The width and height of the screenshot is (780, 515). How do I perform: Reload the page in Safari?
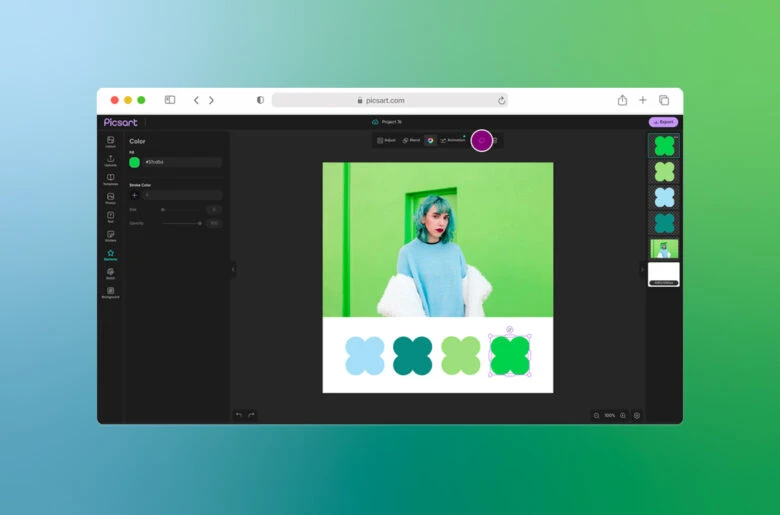501,101
